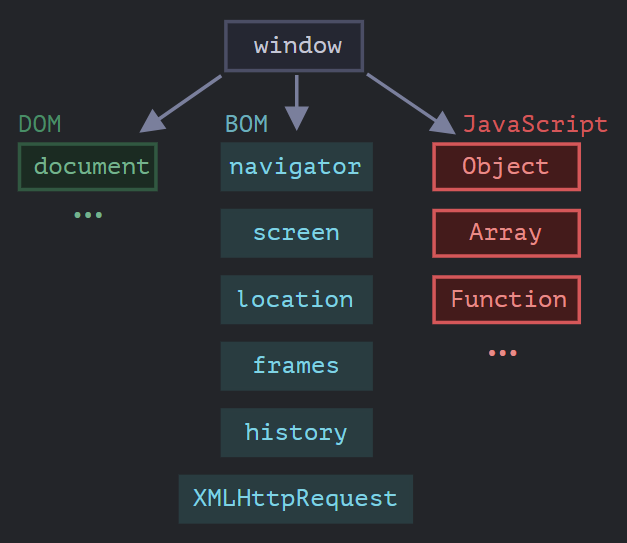Click the red Object box
This screenshot has width=627, height=543.
pyautogui.click(x=506, y=167)
